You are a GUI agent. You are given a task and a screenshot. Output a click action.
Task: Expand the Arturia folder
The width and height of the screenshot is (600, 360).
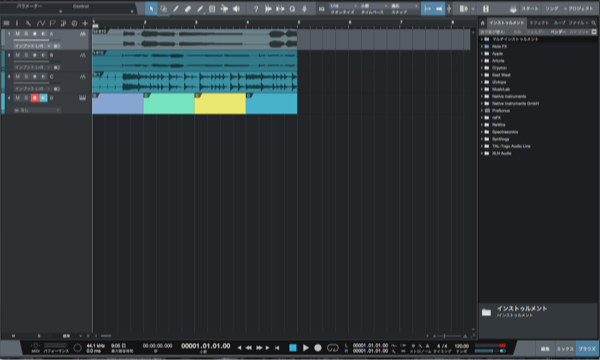(482, 60)
